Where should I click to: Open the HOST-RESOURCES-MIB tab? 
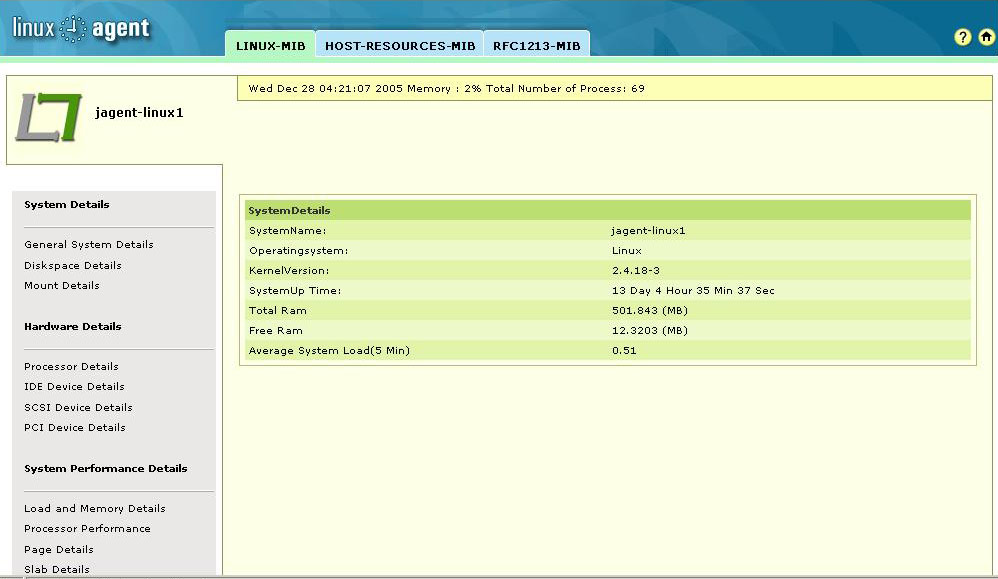[400, 46]
